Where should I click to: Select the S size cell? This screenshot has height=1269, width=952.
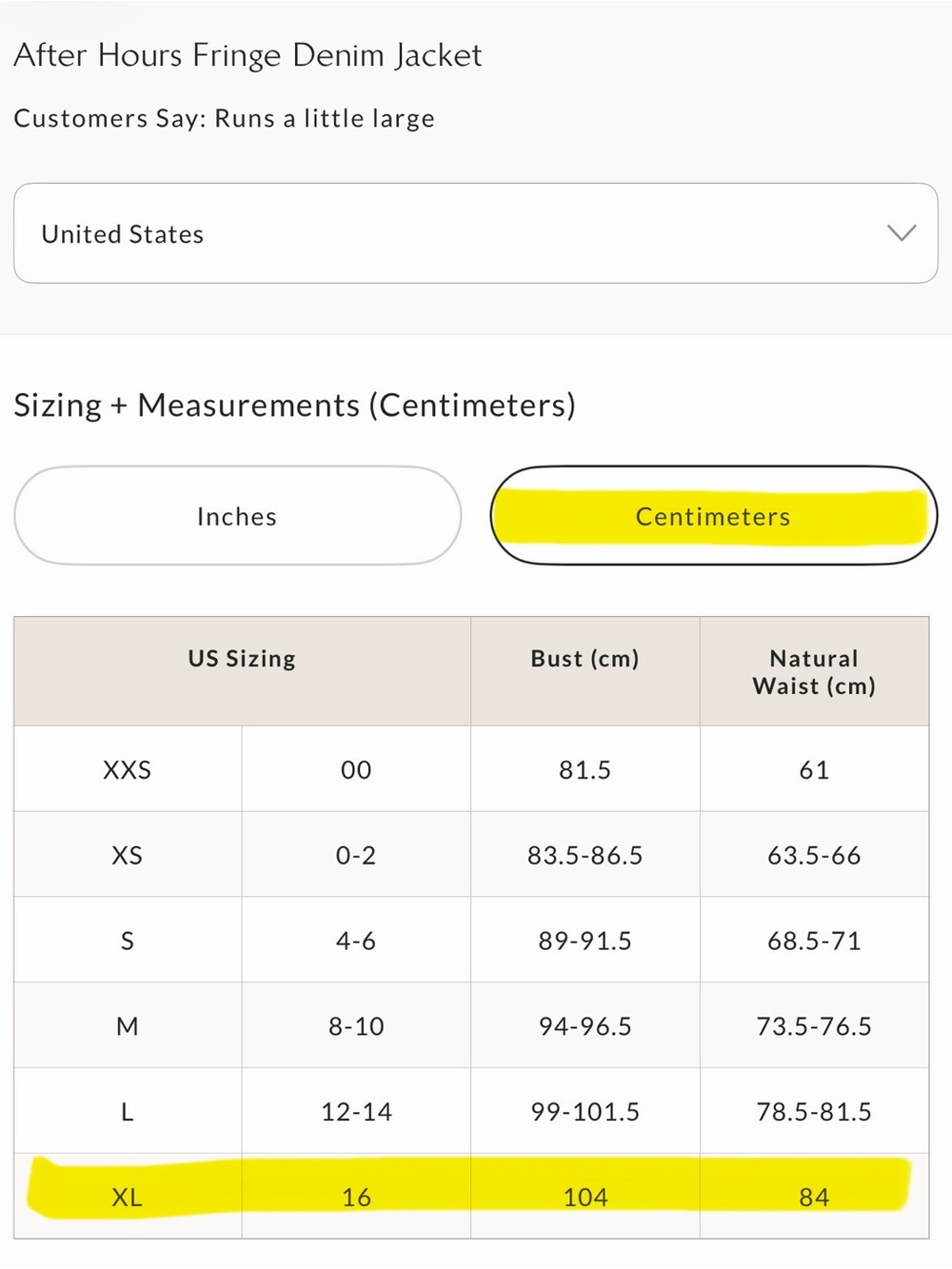point(128,941)
